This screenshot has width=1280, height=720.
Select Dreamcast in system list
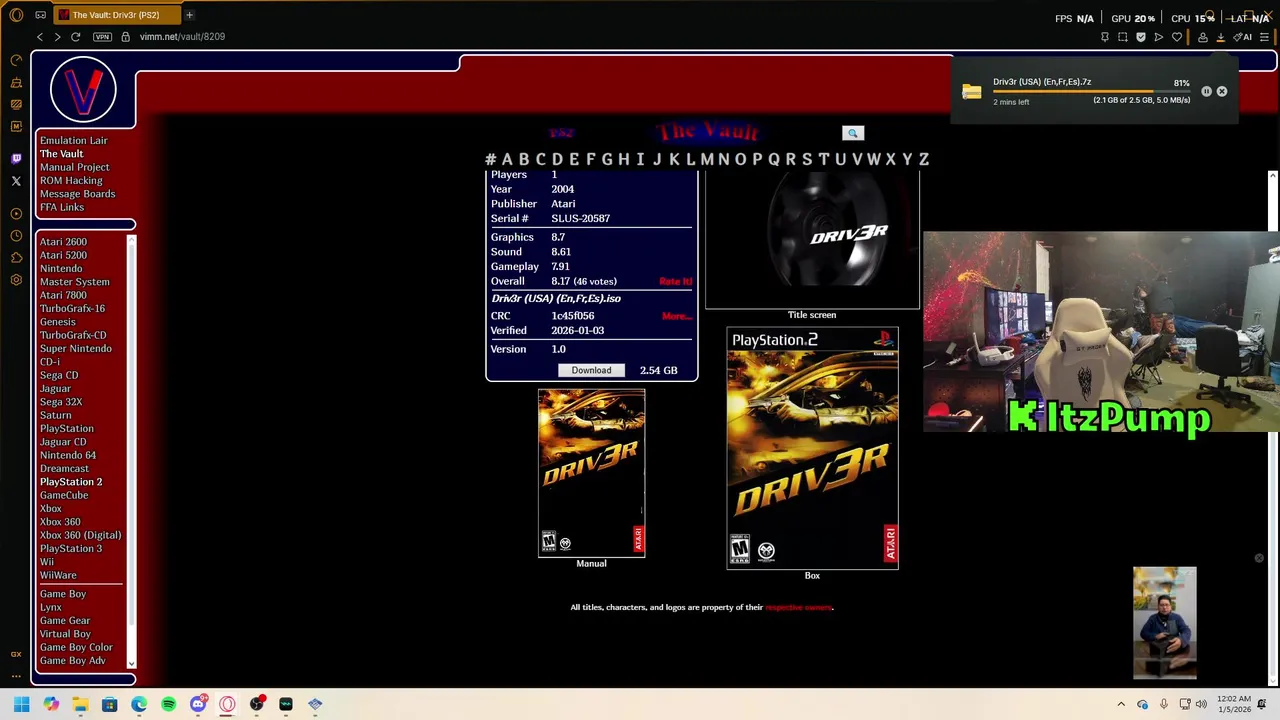pos(64,469)
